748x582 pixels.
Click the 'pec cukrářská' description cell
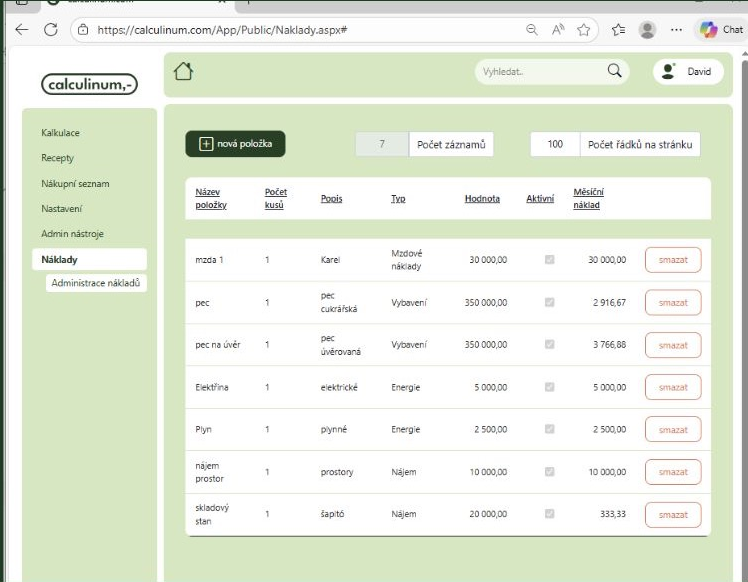coord(339,302)
